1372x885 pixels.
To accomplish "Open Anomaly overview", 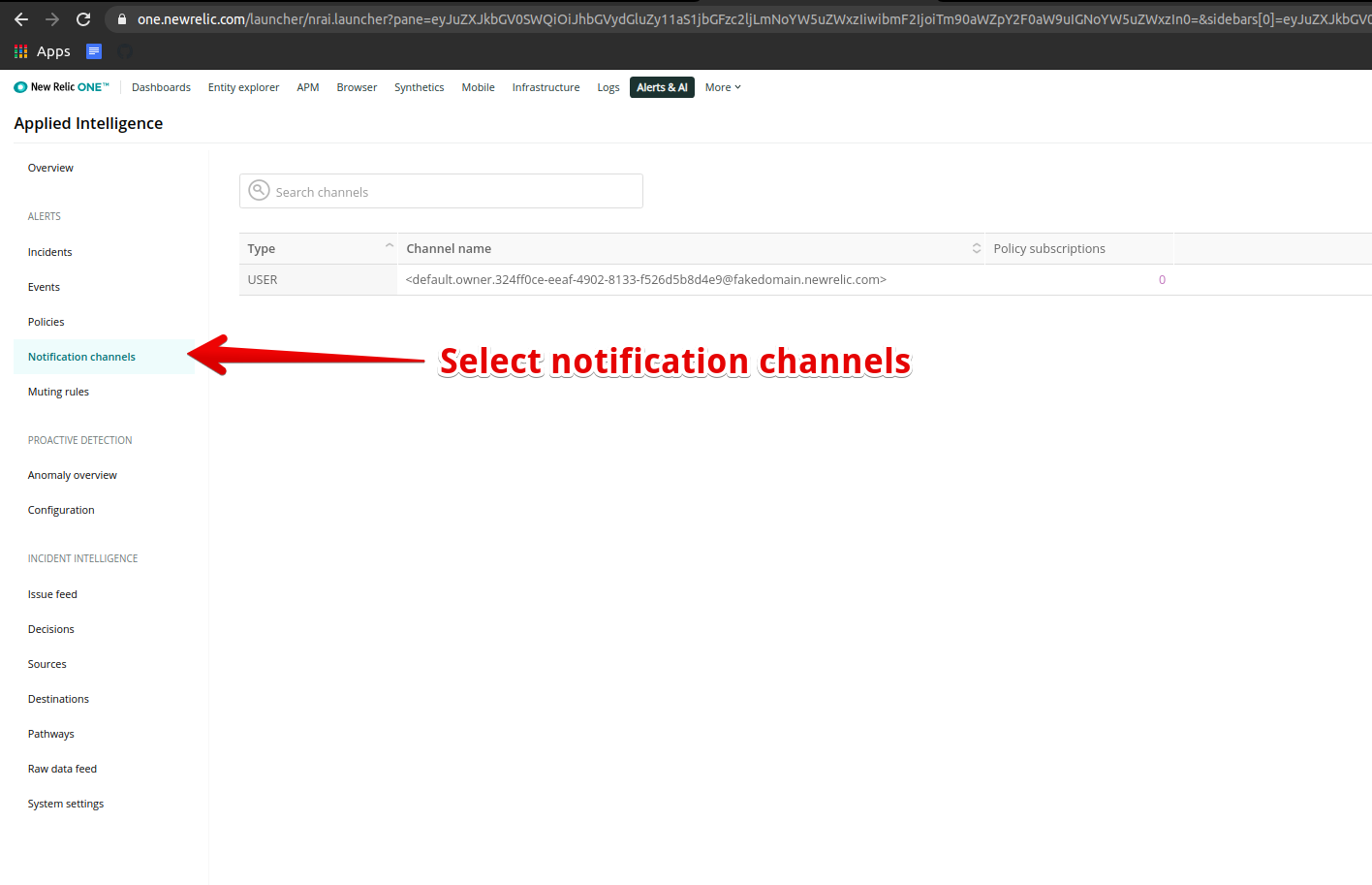I will point(73,475).
